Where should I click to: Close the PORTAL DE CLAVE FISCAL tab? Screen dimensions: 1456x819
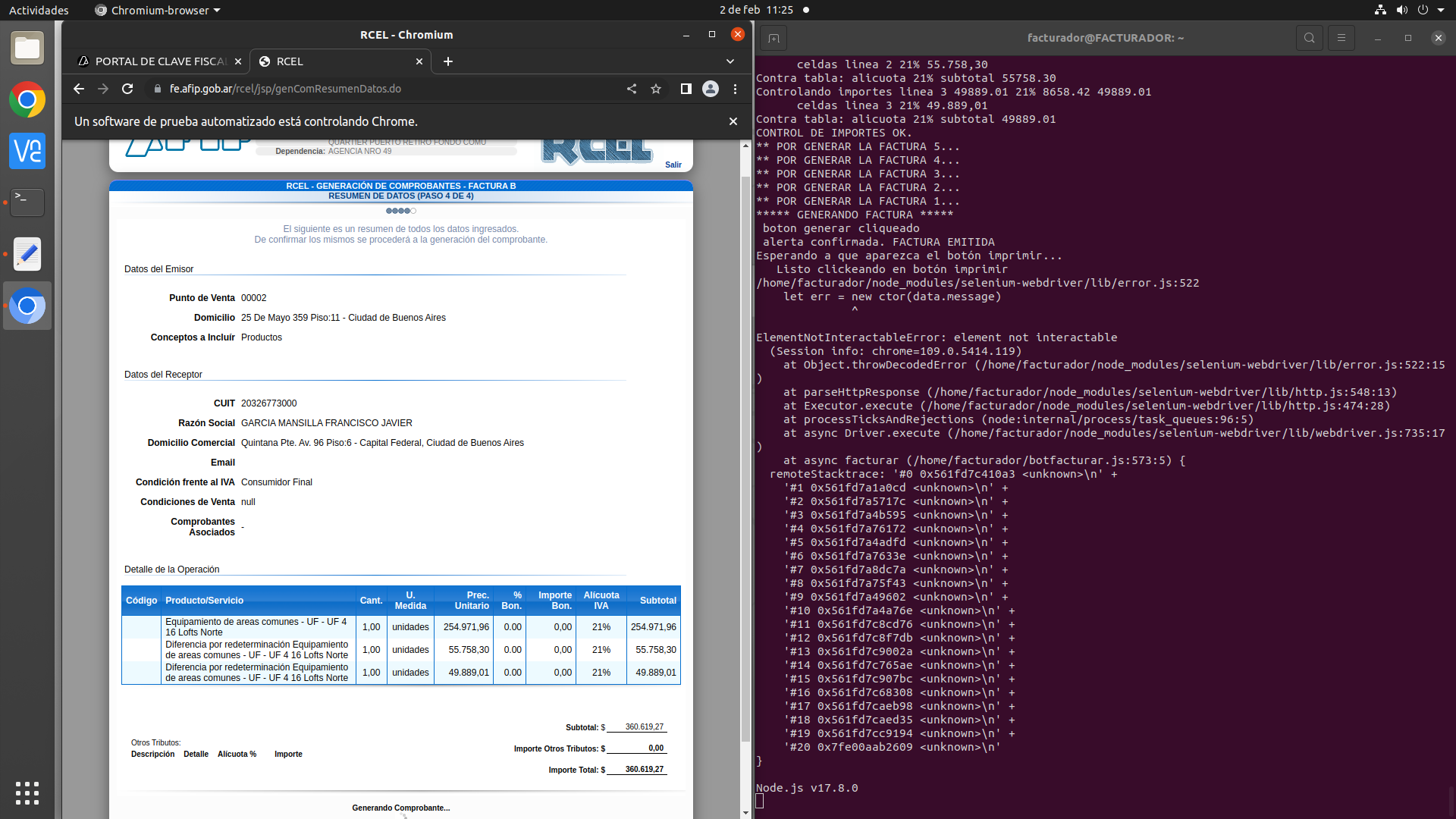coord(238,61)
